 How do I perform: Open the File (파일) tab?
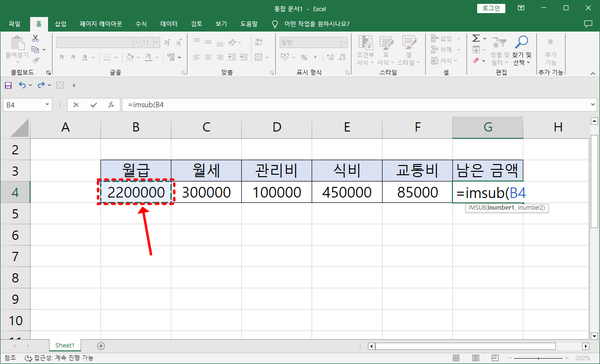pyautogui.click(x=15, y=24)
